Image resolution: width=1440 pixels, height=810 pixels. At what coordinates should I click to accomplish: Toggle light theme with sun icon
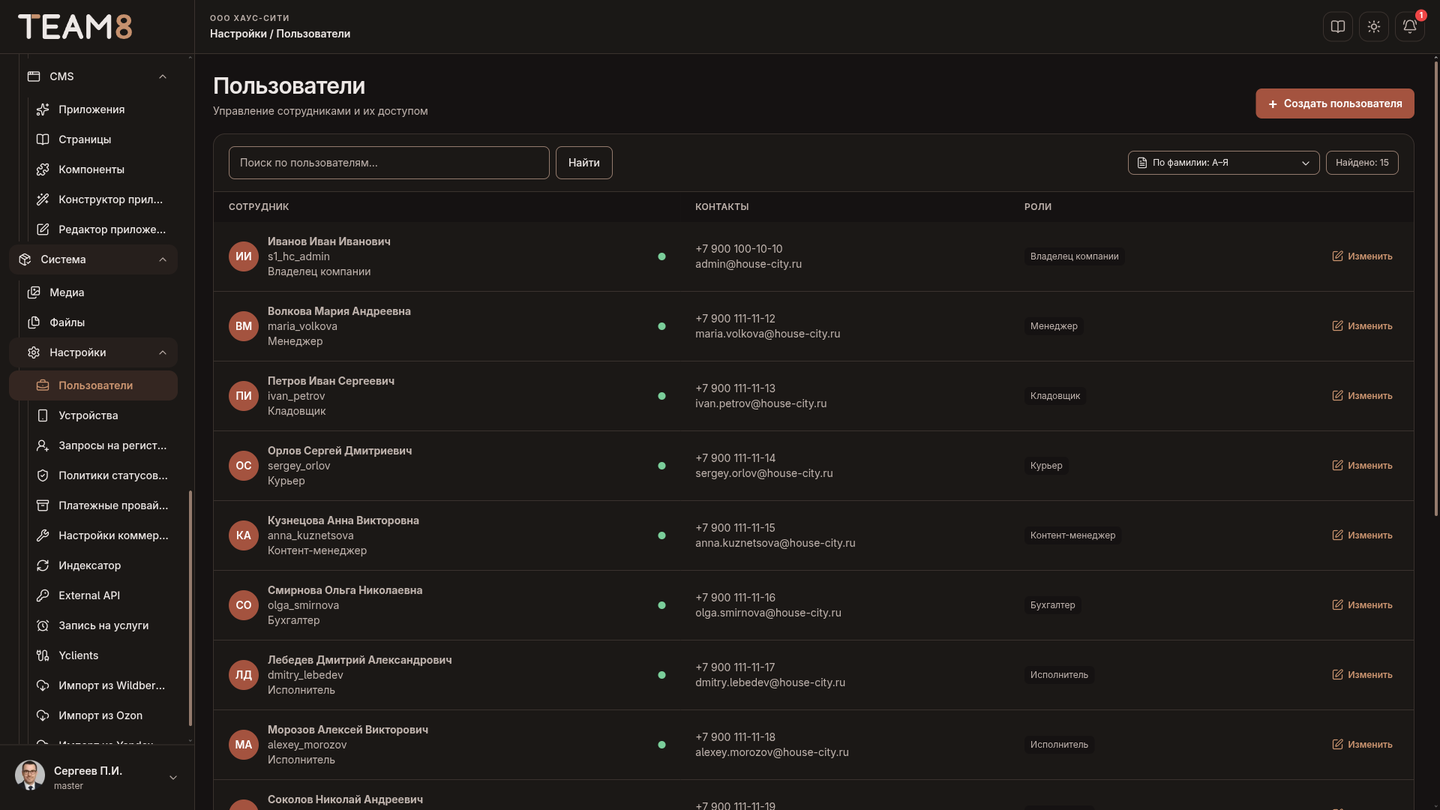[1374, 27]
